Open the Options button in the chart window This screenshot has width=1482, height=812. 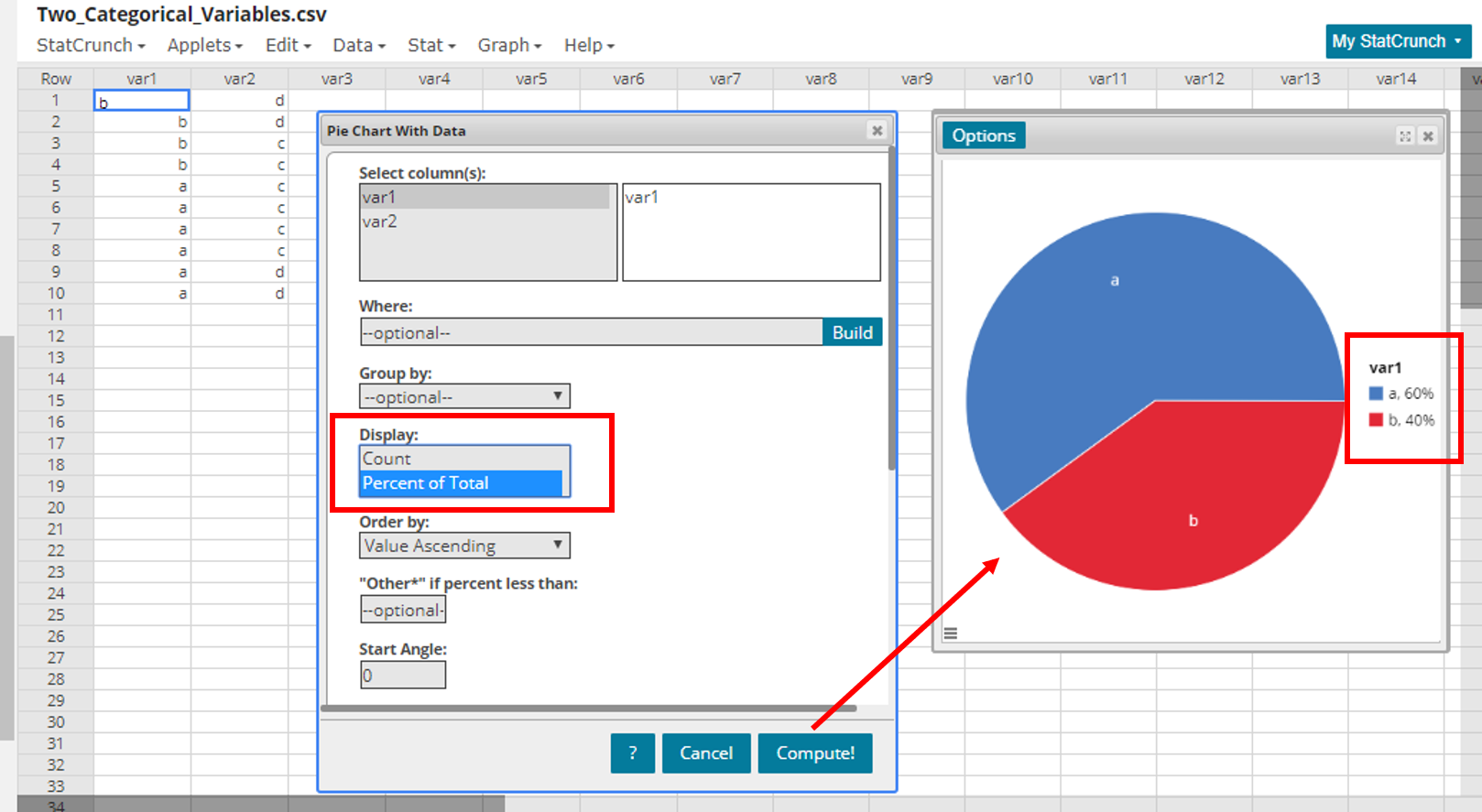(x=983, y=135)
